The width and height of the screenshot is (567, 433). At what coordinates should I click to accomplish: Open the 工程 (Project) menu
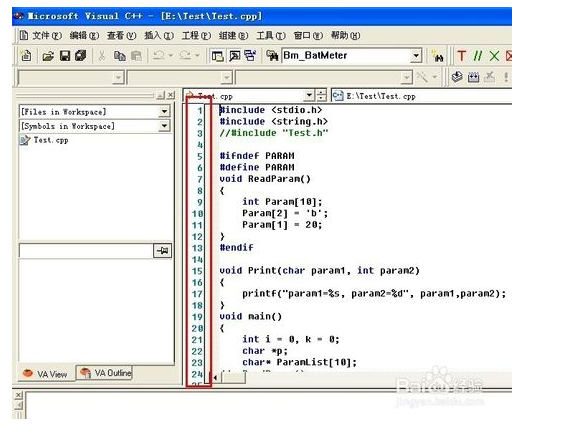[196, 35]
